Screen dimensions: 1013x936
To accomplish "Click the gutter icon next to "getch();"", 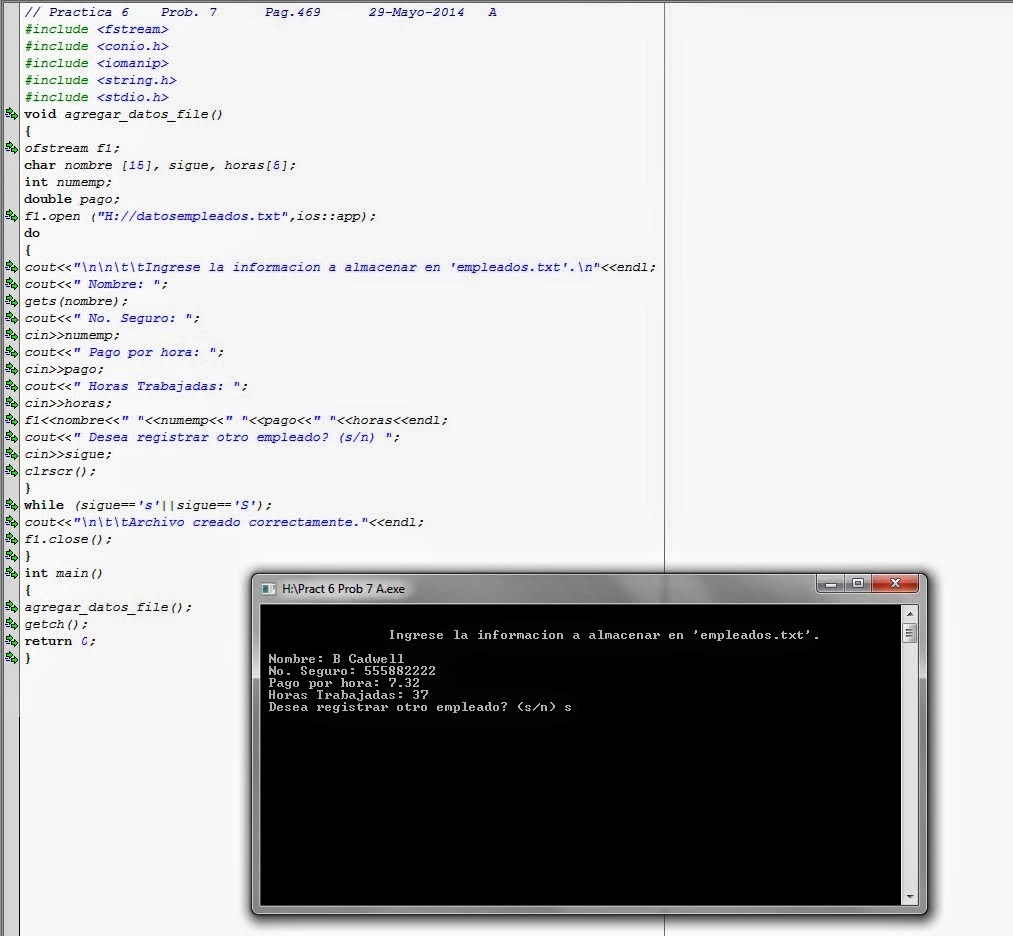I will click(x=10, y=624).
